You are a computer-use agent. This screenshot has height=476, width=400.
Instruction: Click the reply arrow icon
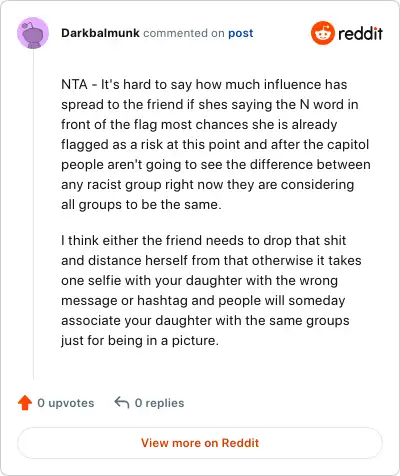click(122, 402)
